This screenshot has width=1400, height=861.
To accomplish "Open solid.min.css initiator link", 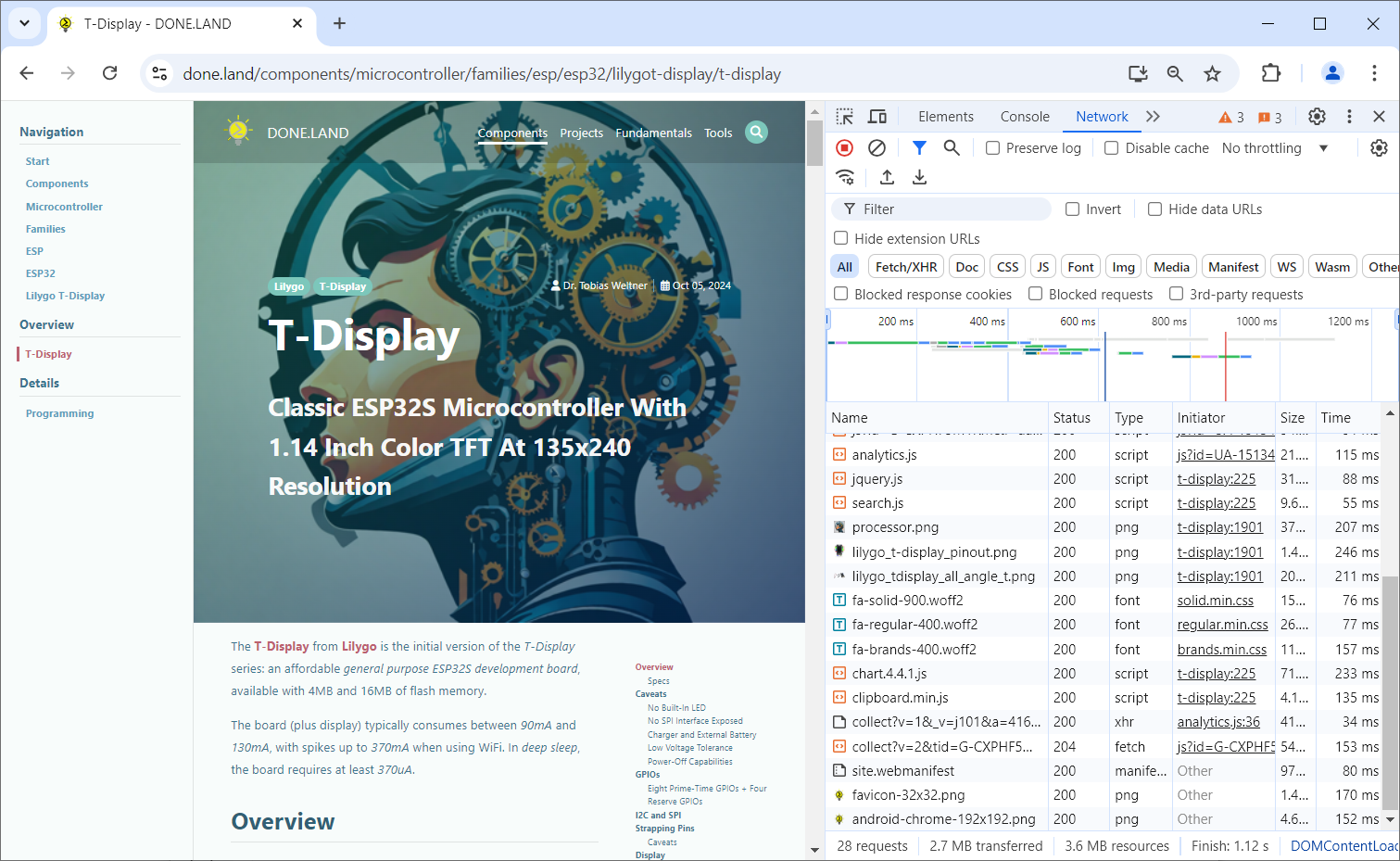I will pyautogui.click(x=1215, y=601).
